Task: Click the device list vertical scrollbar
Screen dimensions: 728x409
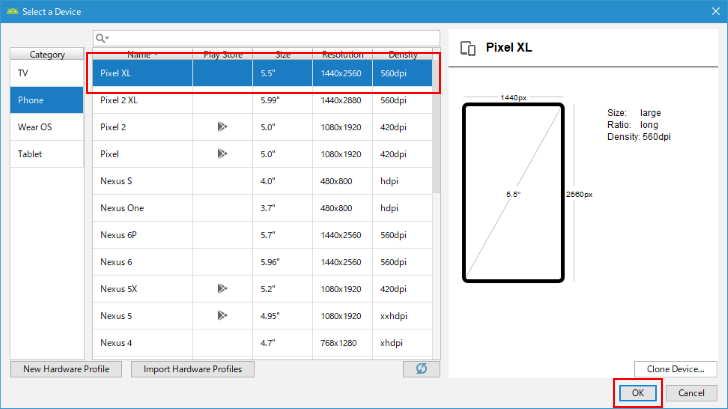Action: click(x=436, y=125)
